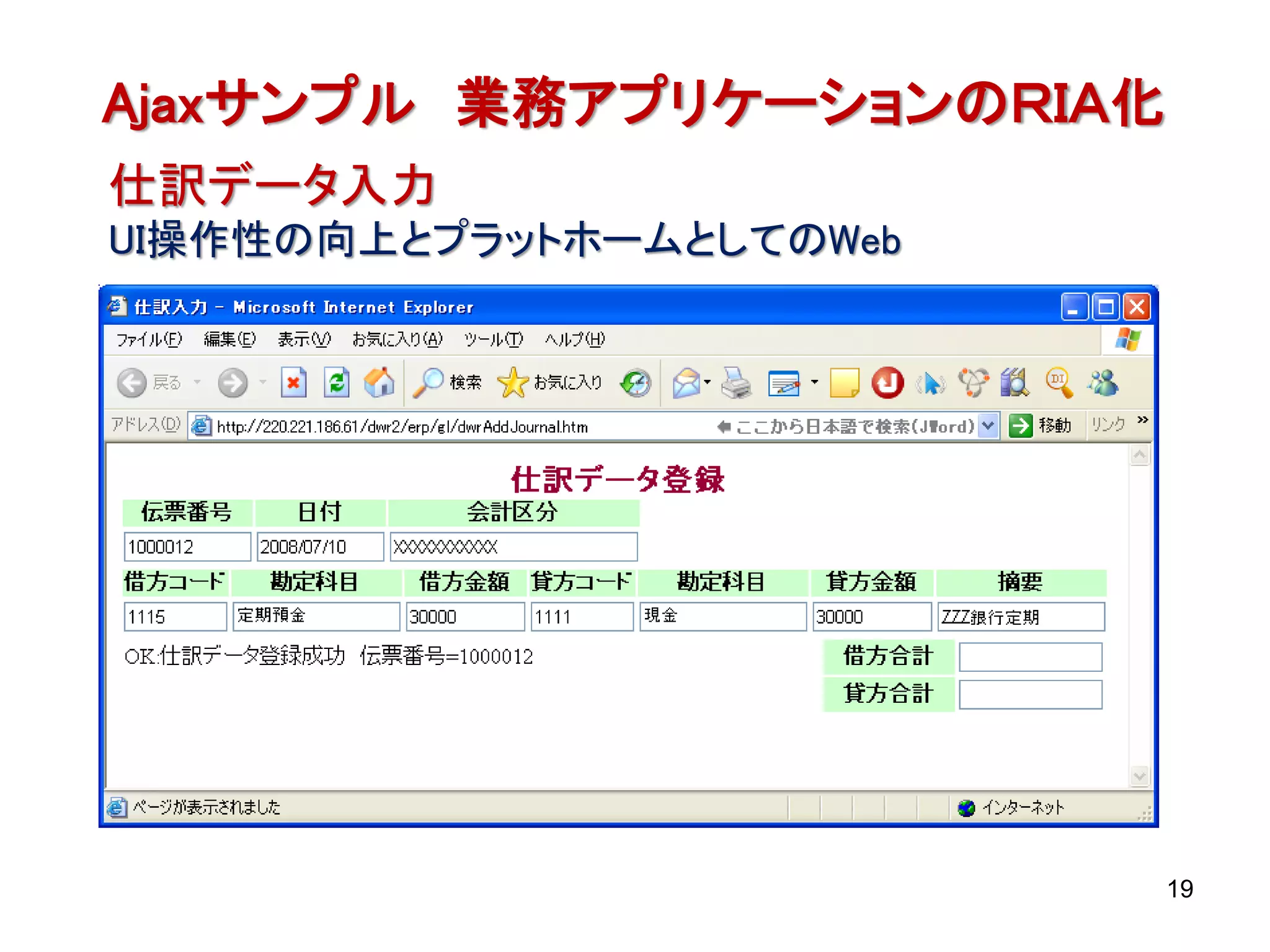
Task: Open the ヘルプ(H) menu
Action: (x=575, y=340)
